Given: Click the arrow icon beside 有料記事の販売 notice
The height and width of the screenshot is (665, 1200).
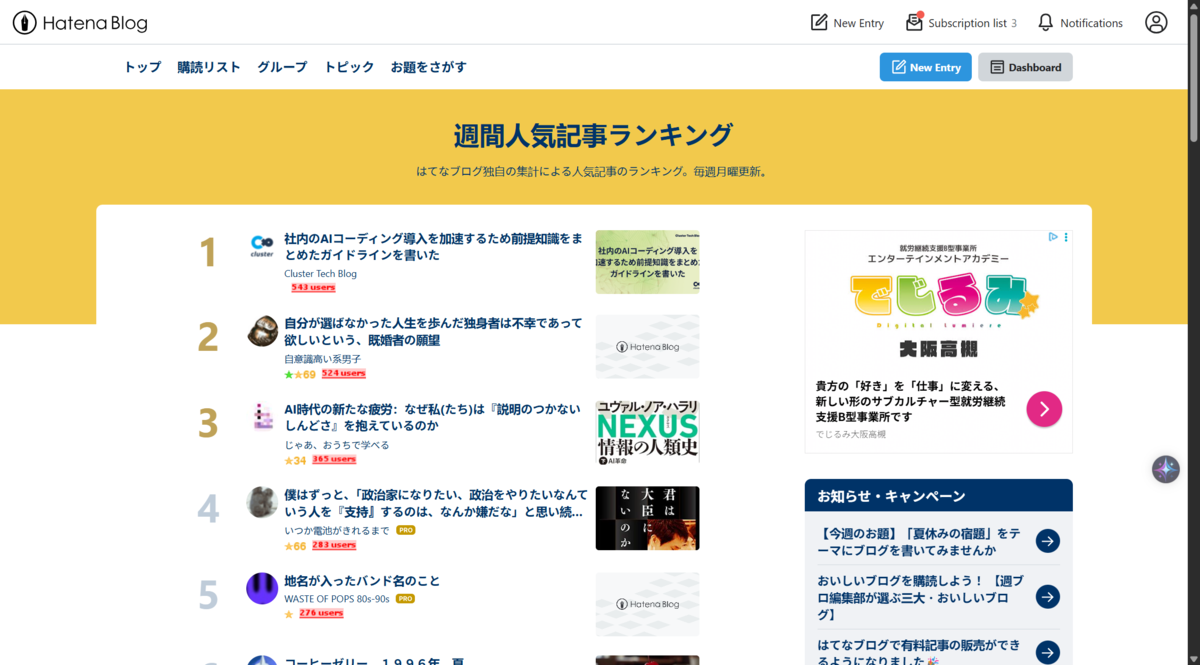Looking at the screenshot, I should (1047, 652).
